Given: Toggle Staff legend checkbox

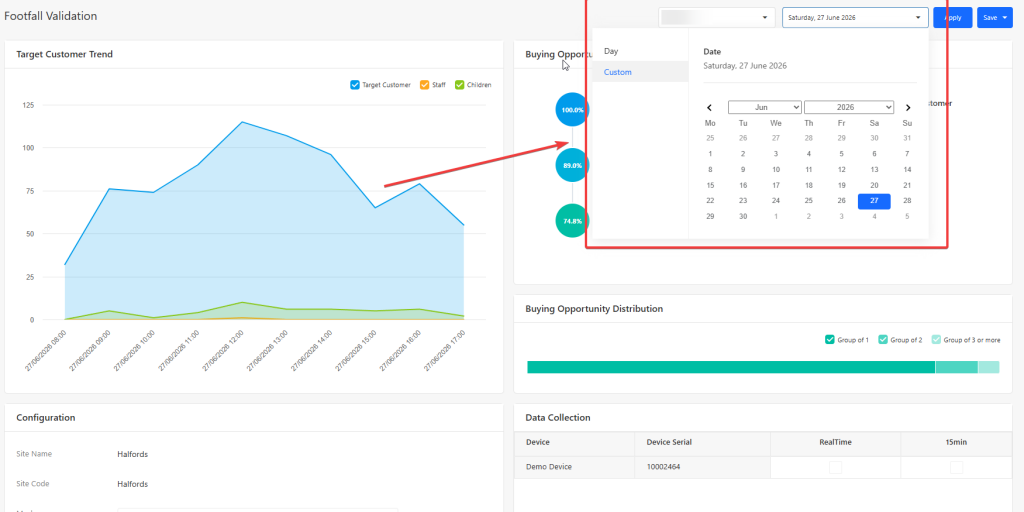Looking at the screenshot, I should tap(424, 85).
